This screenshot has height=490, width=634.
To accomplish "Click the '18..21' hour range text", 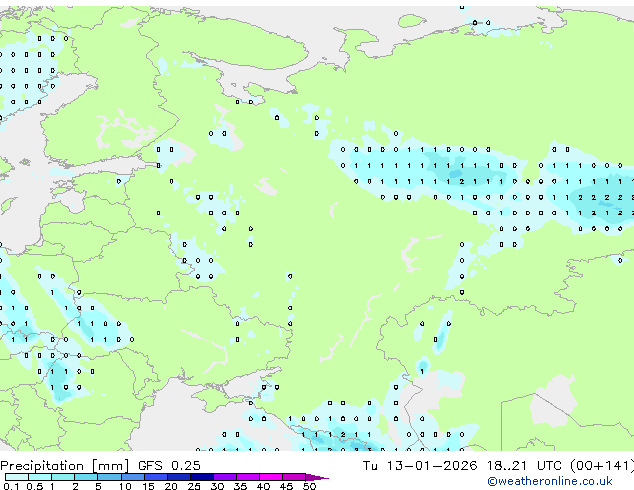I will pyautogui.click(x=507, y=466).
